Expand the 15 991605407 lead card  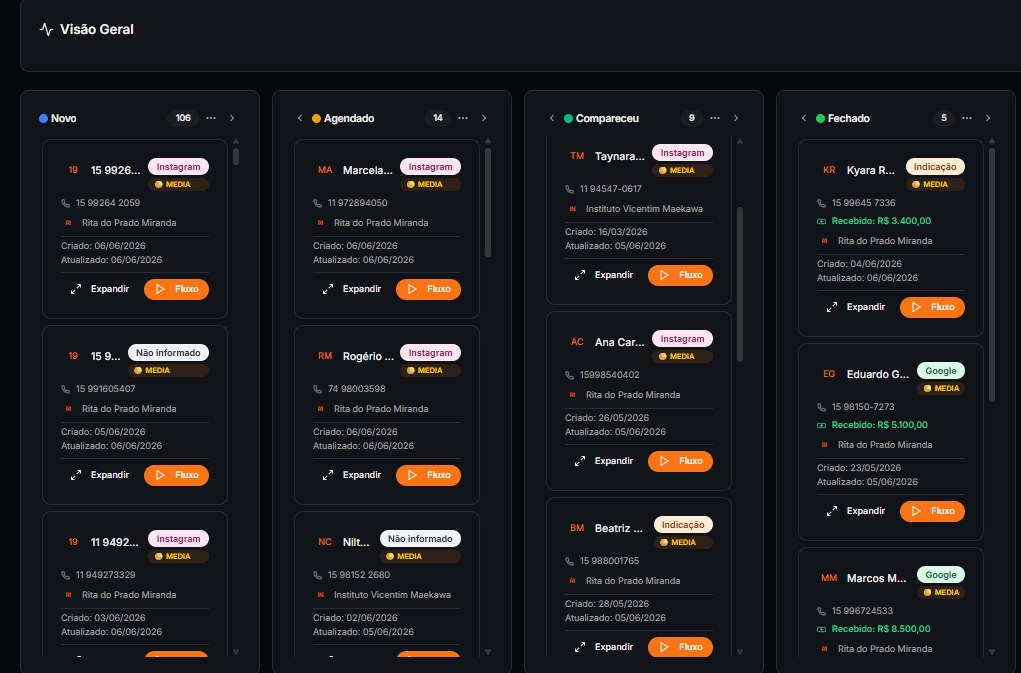point(100,475)
